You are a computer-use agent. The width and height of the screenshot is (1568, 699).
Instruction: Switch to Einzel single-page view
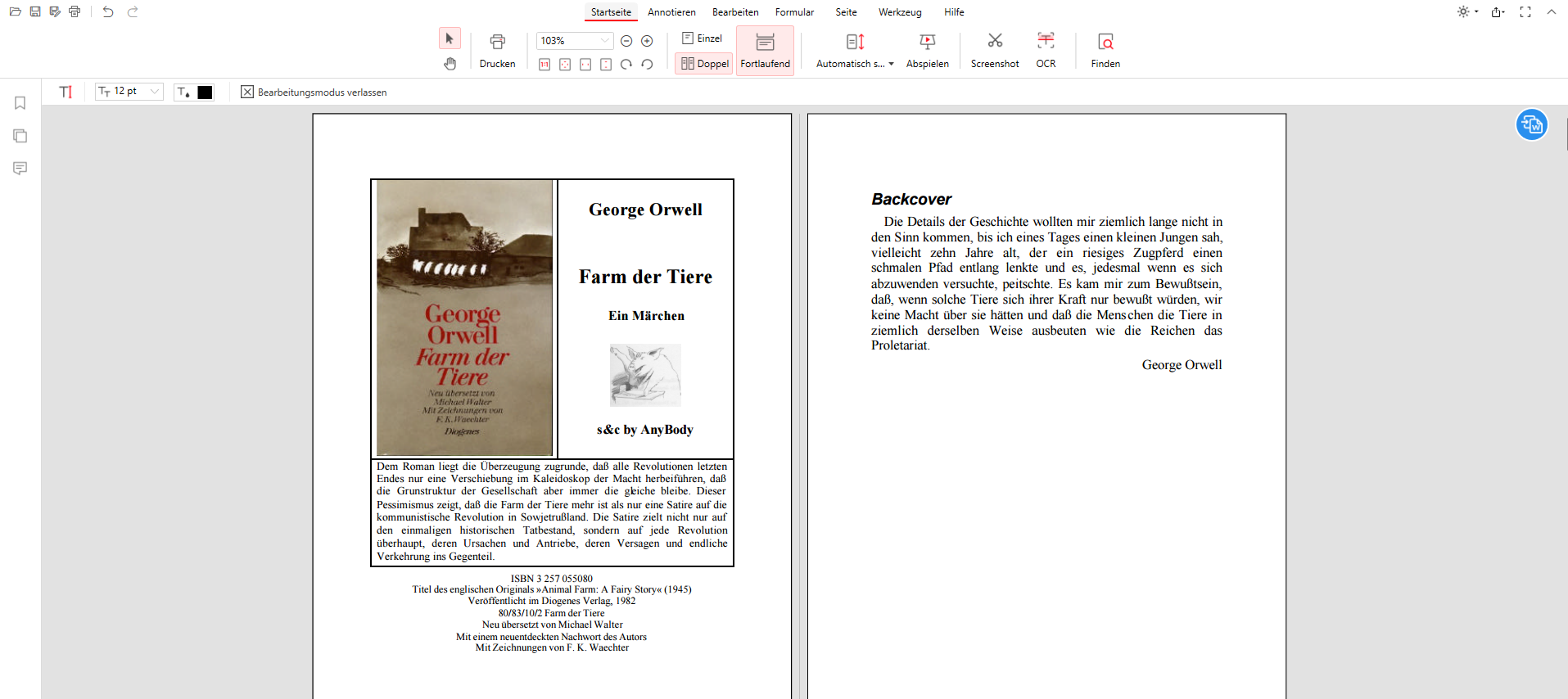tap(703, 38)
